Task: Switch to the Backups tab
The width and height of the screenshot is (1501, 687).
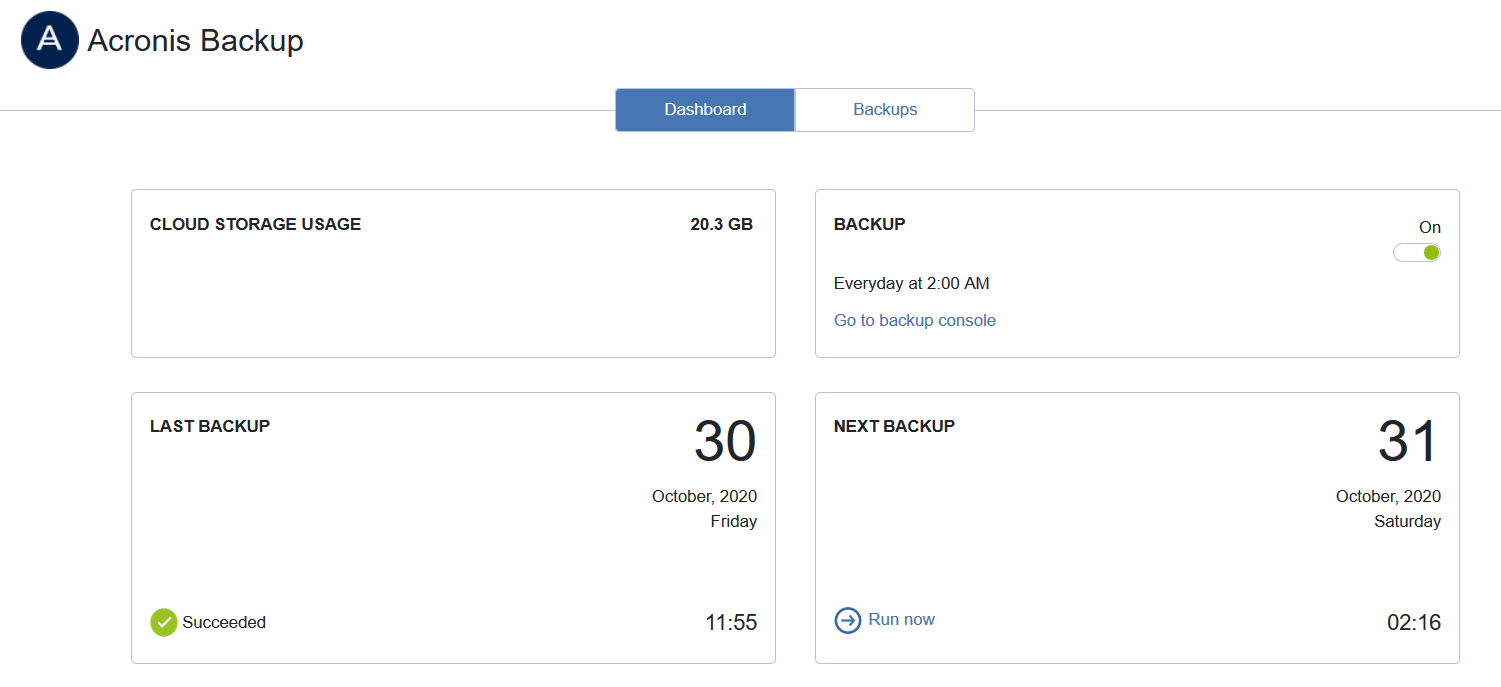Action: [x=884, y=109]
